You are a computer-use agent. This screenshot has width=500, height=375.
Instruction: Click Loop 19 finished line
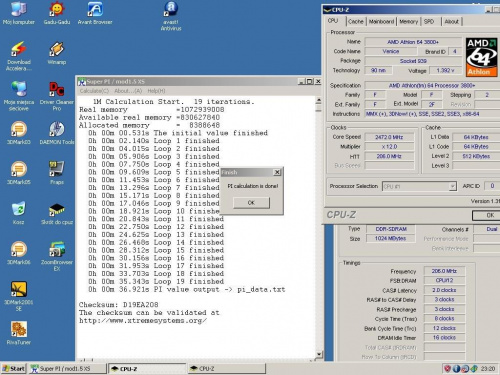pos(156,282)
